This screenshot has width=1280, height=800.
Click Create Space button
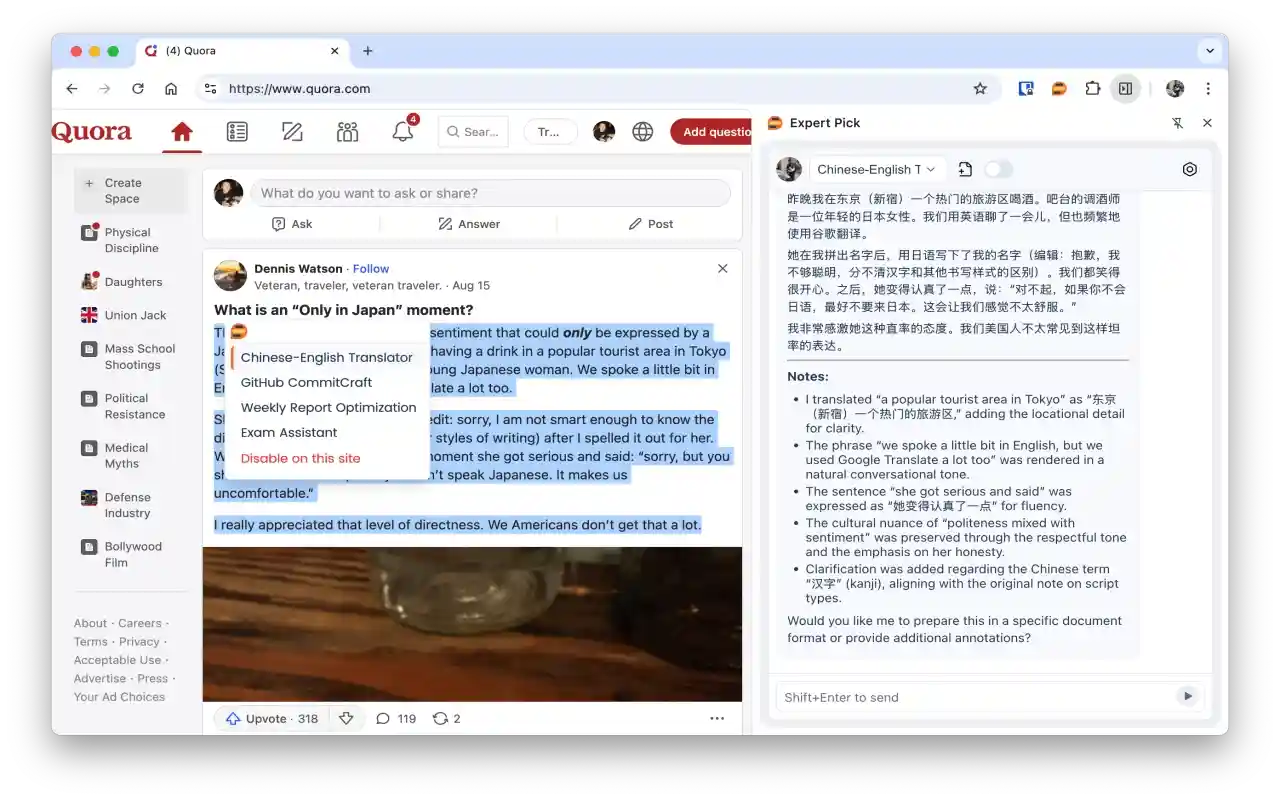click(131, 190)
